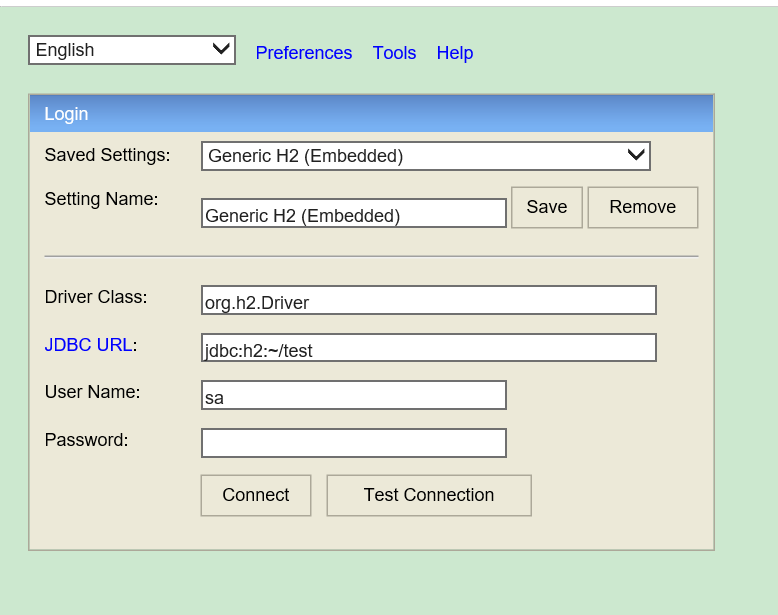Select the User Name field containing sa

(353, 395)
